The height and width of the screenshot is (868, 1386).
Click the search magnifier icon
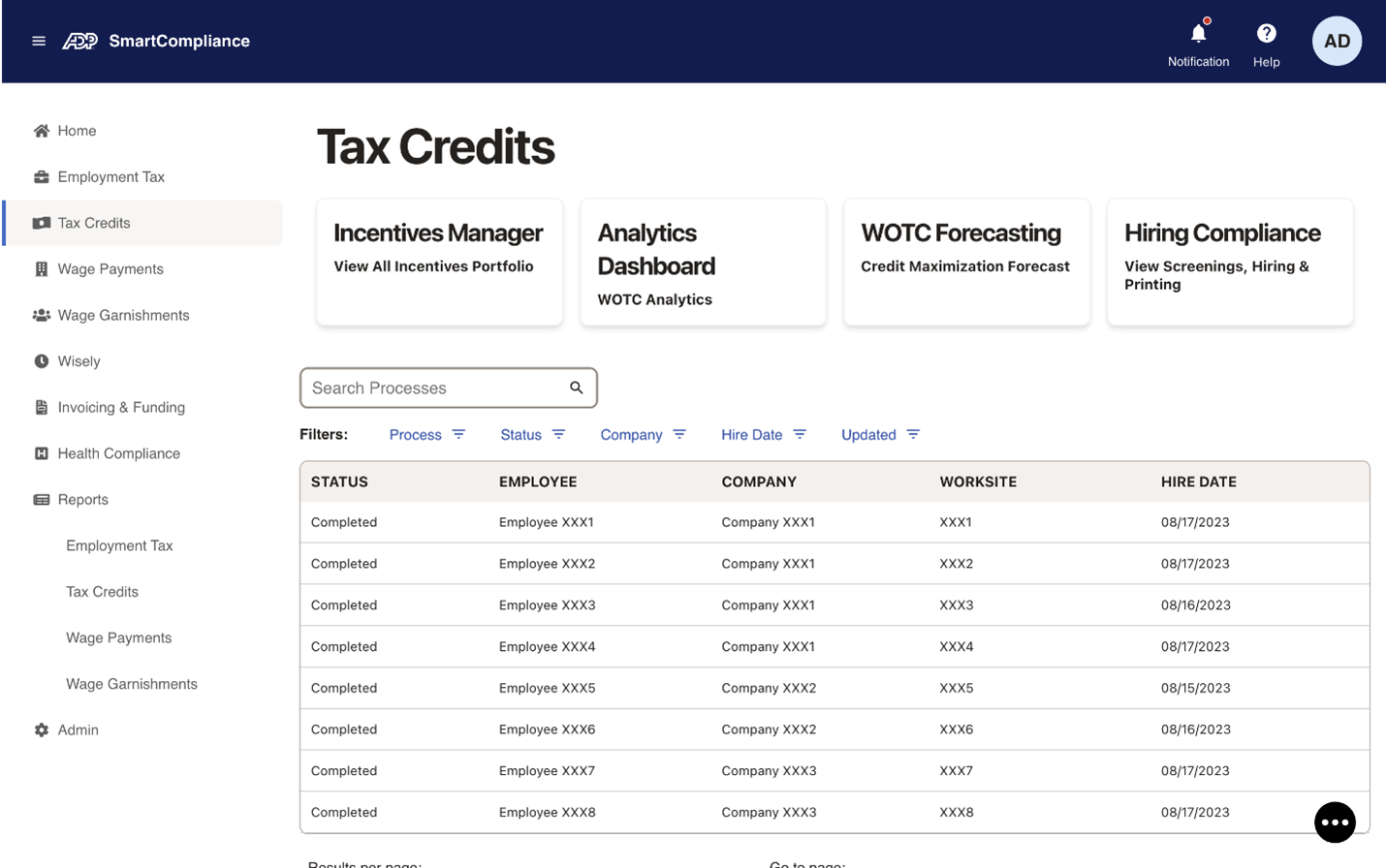[577, 387]
